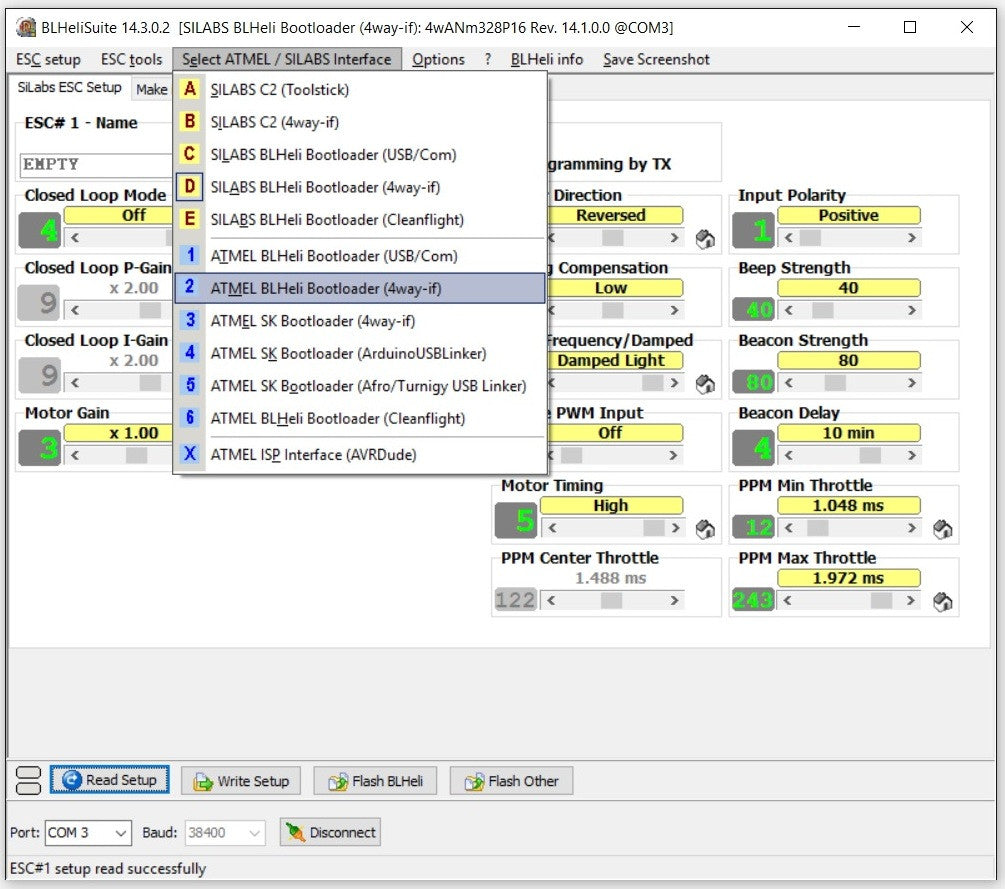
Task: Click the home icon beside PPM Min Throttle
Action: pos(942,529)
